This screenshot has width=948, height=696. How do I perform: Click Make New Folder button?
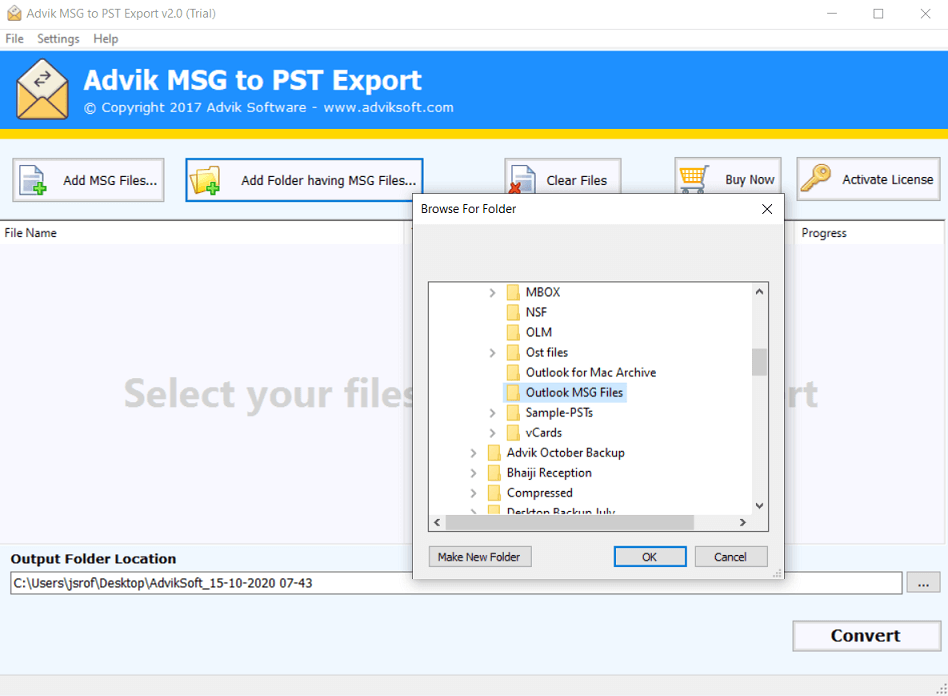click(x=480, y=557)
